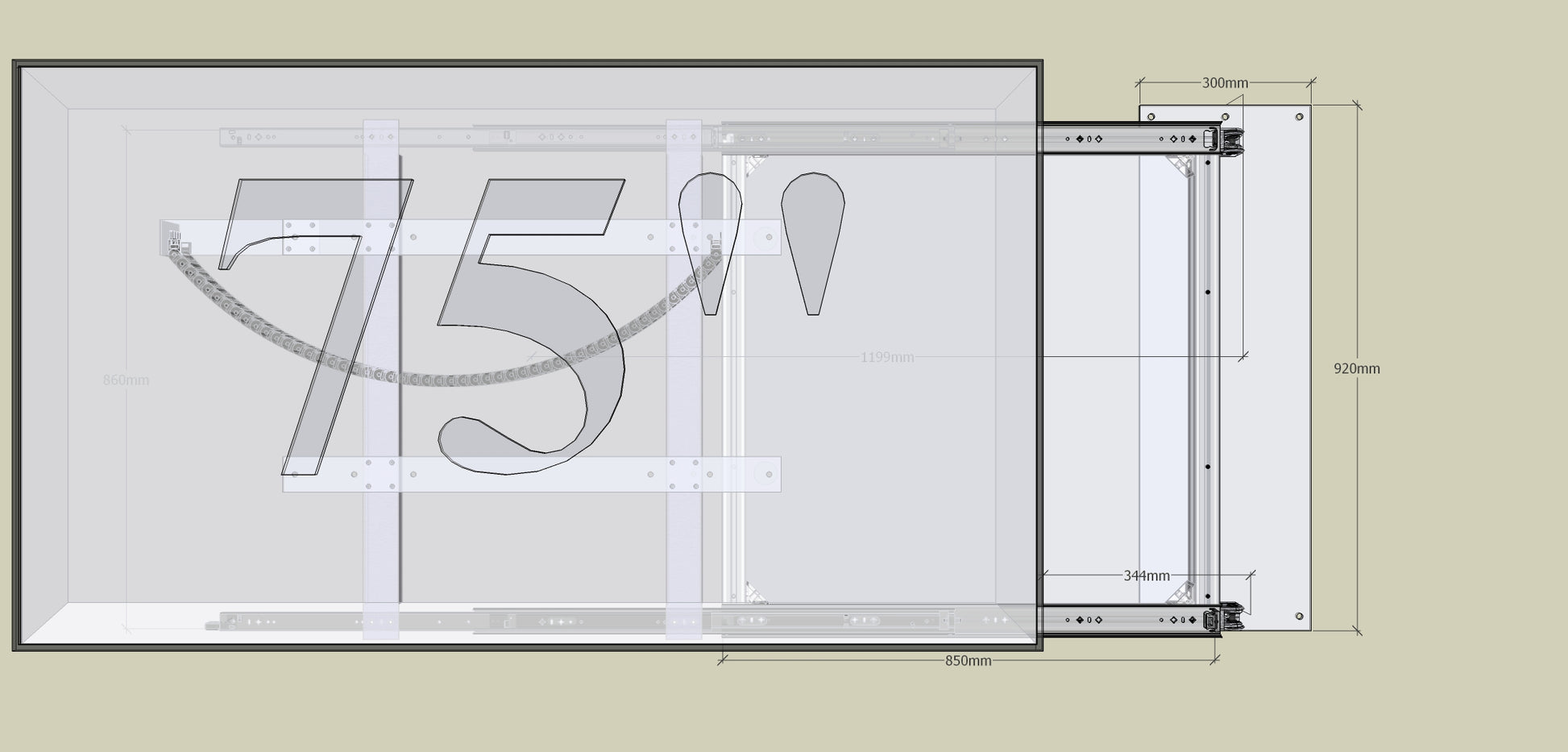Click the cable chain's left end bracket
This screenshot has width=1568, height=752.
coord(170,239)
